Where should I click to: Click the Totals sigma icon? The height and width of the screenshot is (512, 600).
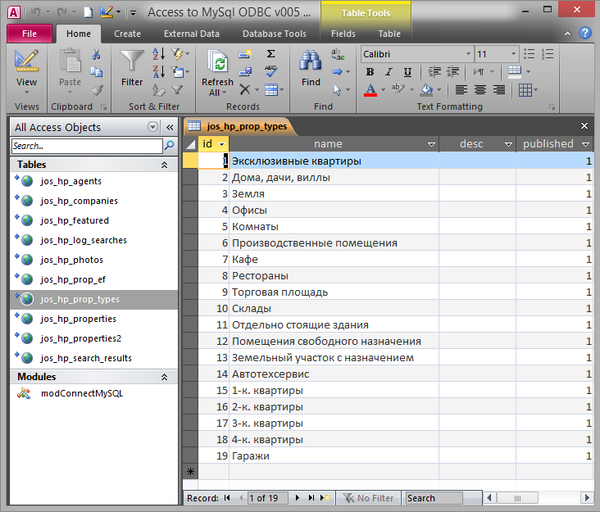point(271,54)
